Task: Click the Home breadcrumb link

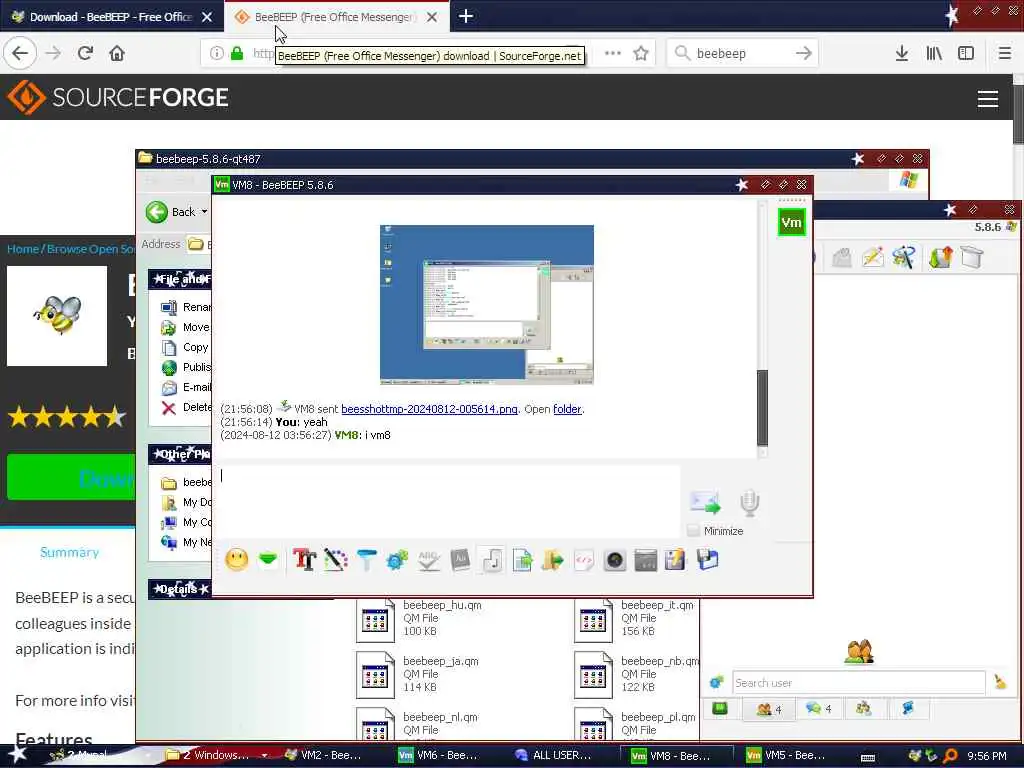Action: click(x=23, y=249)
